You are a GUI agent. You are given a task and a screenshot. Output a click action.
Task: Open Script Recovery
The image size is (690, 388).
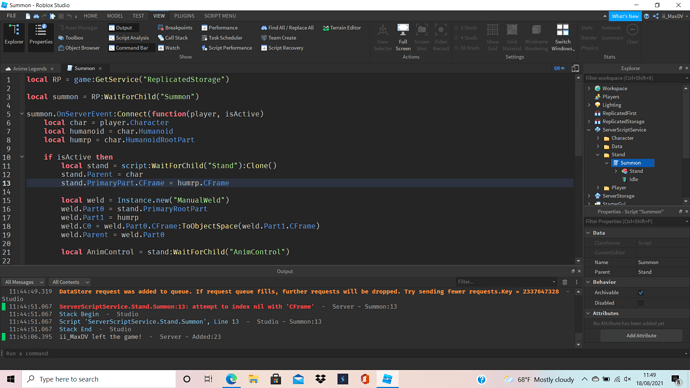click(x=282, y=48)
